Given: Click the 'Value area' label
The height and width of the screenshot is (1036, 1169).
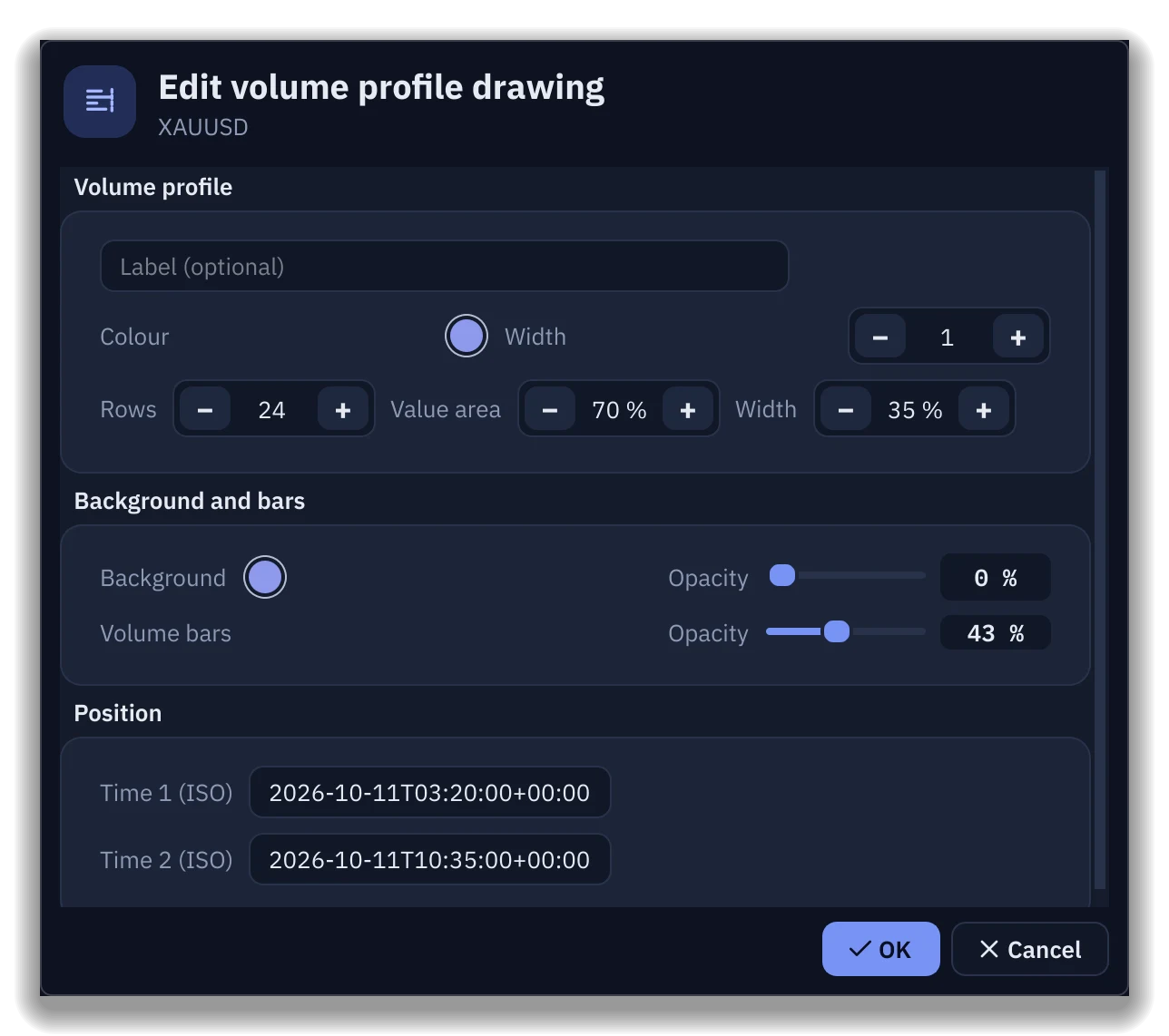Looking at the screenshot, I should click(446, 410).
